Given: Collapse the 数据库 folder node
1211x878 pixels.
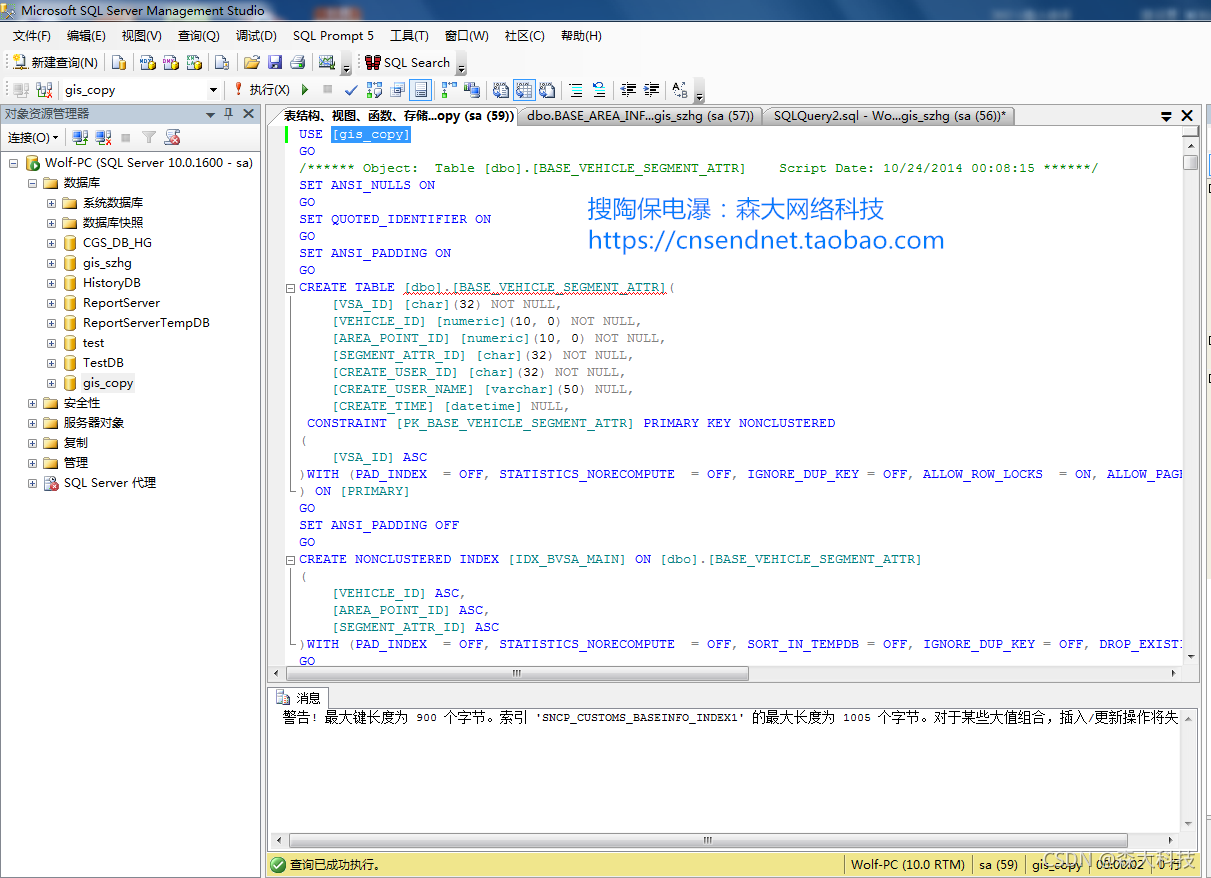Looking at the screenshot, I should (32, 183).
